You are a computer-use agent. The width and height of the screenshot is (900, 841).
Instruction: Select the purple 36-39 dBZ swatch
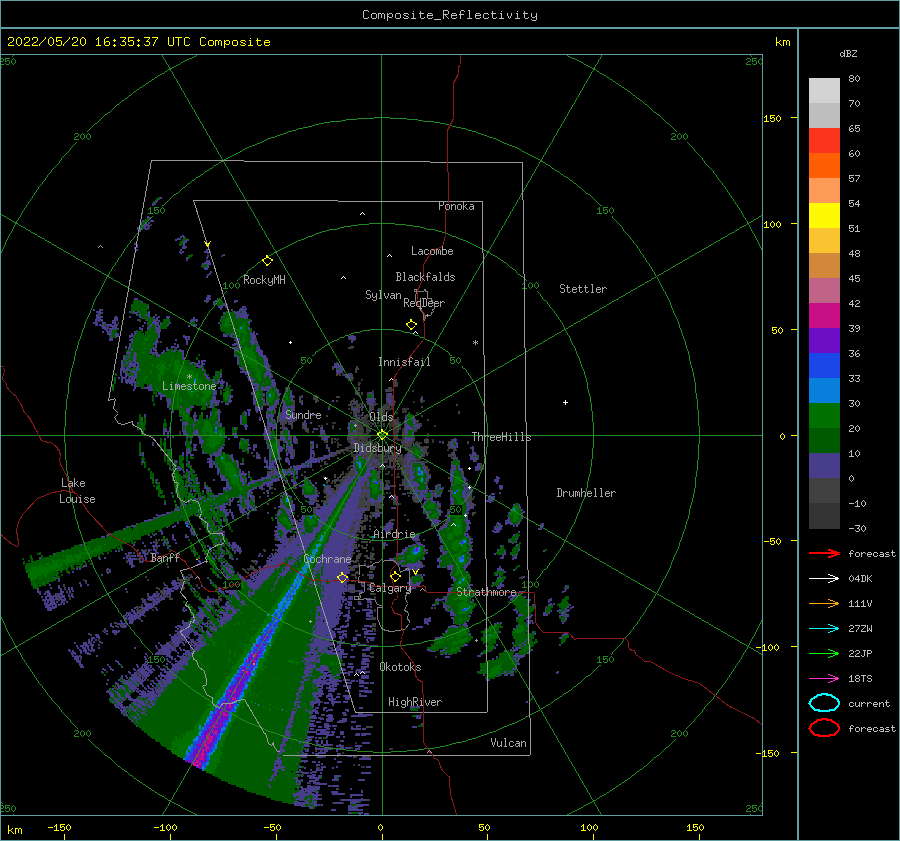(824, 340)
